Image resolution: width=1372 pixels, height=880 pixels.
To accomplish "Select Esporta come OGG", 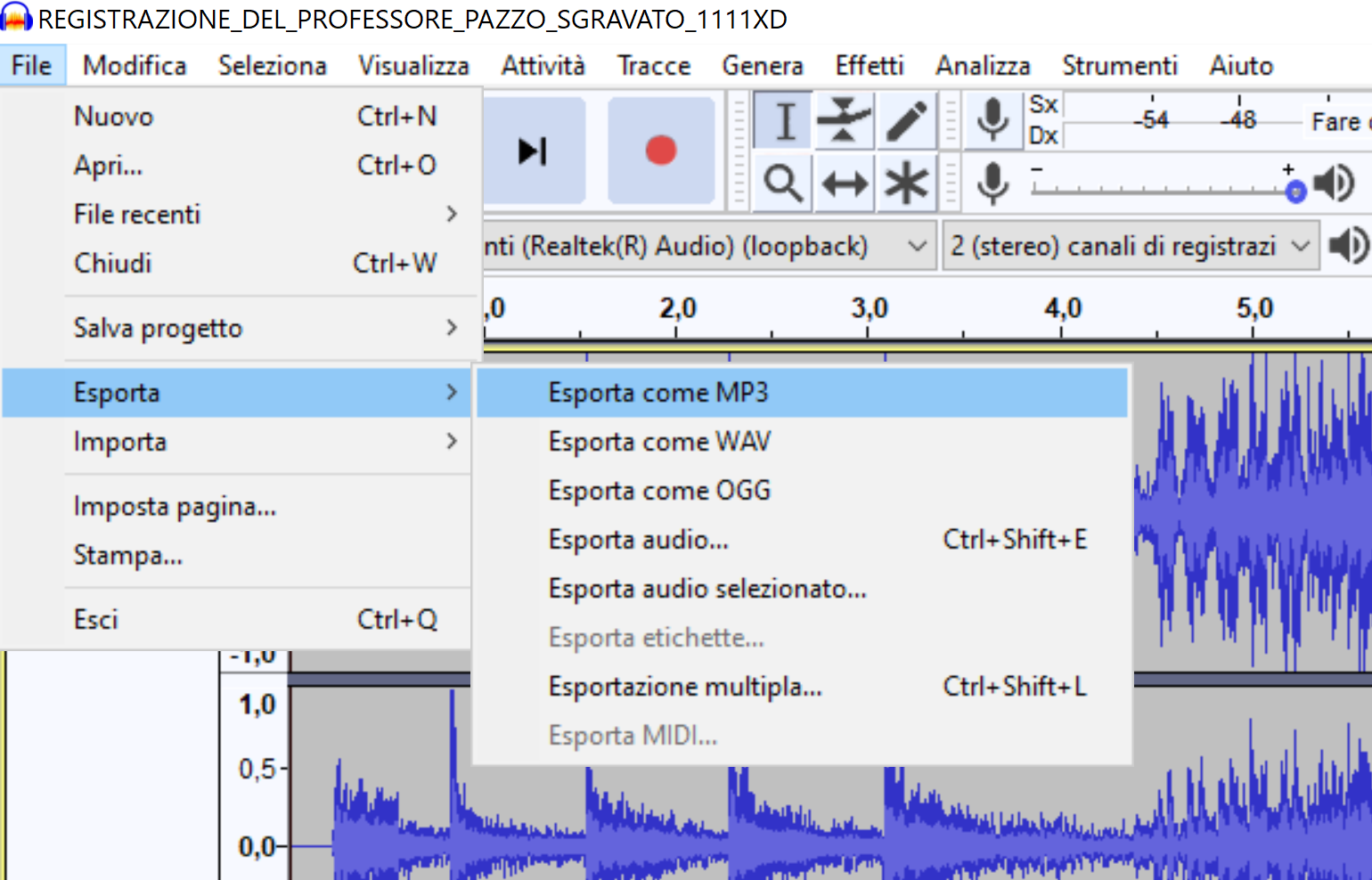I will coord(803,491).
